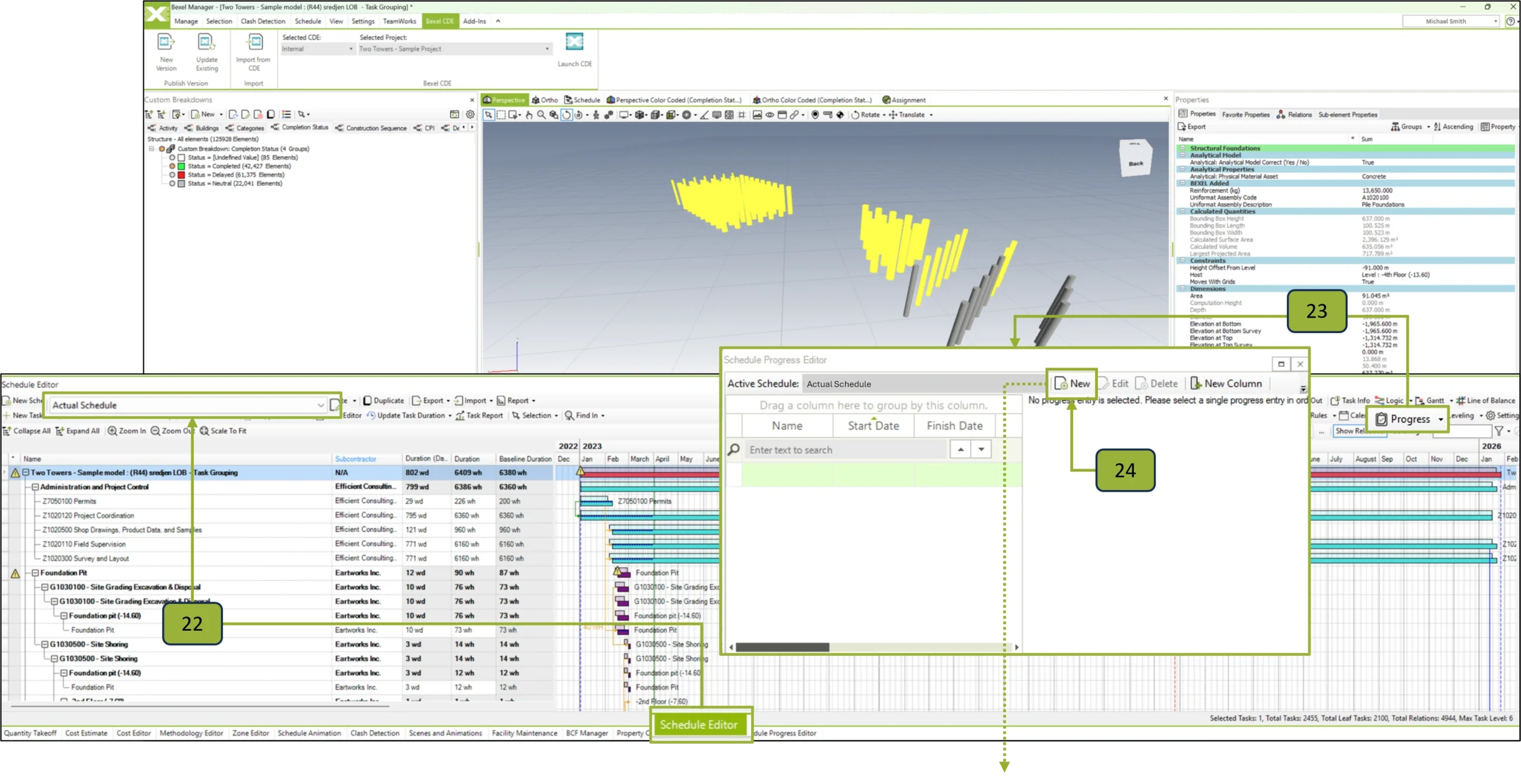
Task: Click Expand All in Schedule Editor
Action: 77,431
